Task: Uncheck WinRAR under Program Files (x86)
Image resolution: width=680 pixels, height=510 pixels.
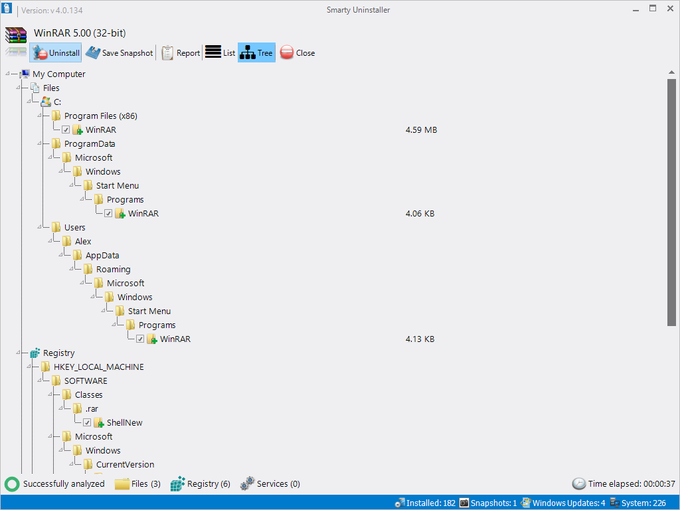Action: (x=66, y=130)
